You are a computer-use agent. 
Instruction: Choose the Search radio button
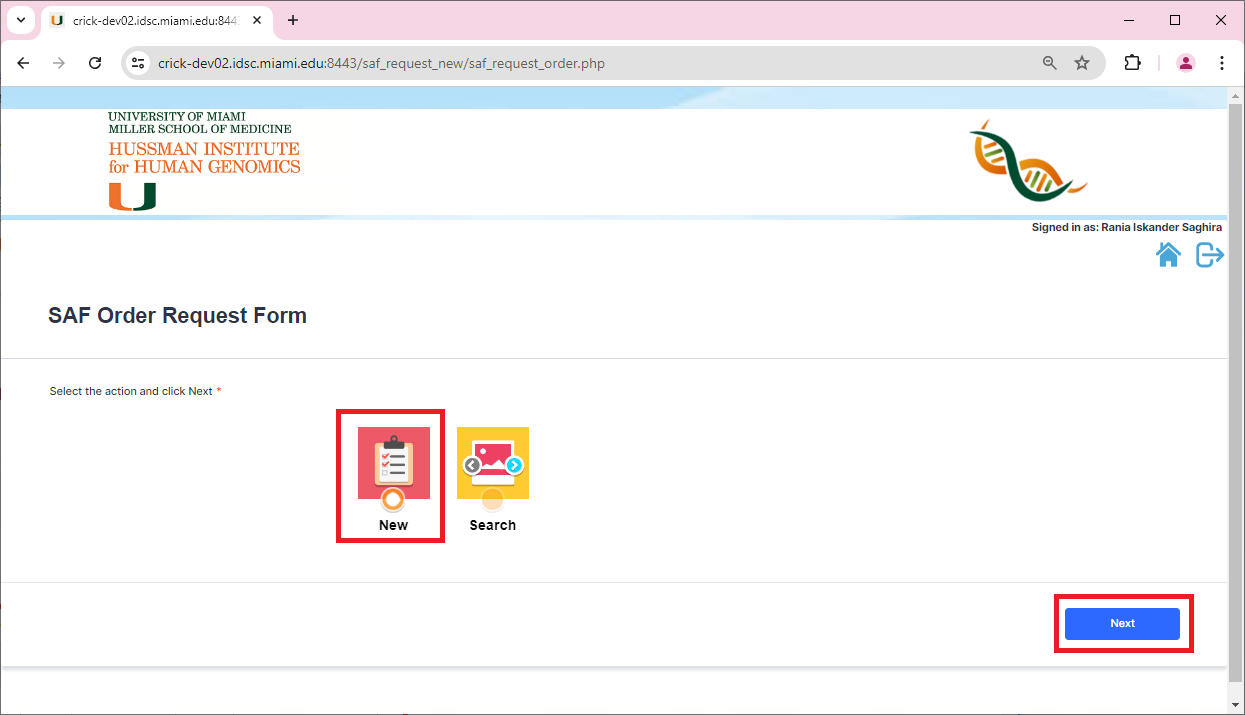[x=492, y=499]
